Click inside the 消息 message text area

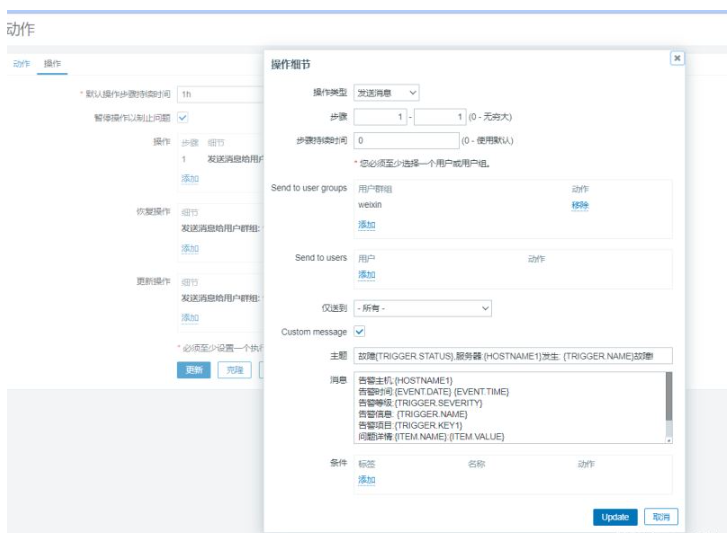[509, 408]
